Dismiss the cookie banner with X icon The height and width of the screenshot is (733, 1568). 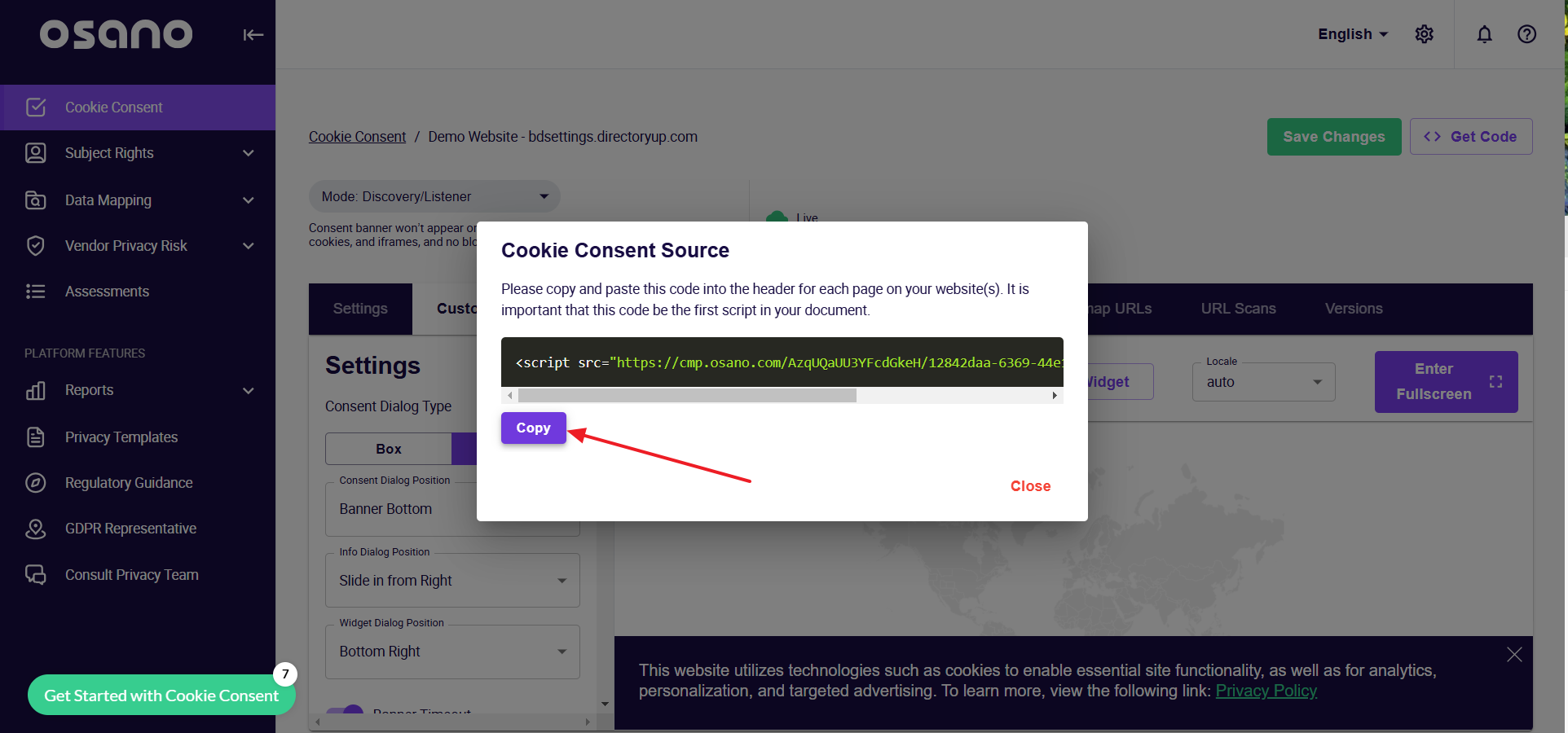click(1514, 655)
